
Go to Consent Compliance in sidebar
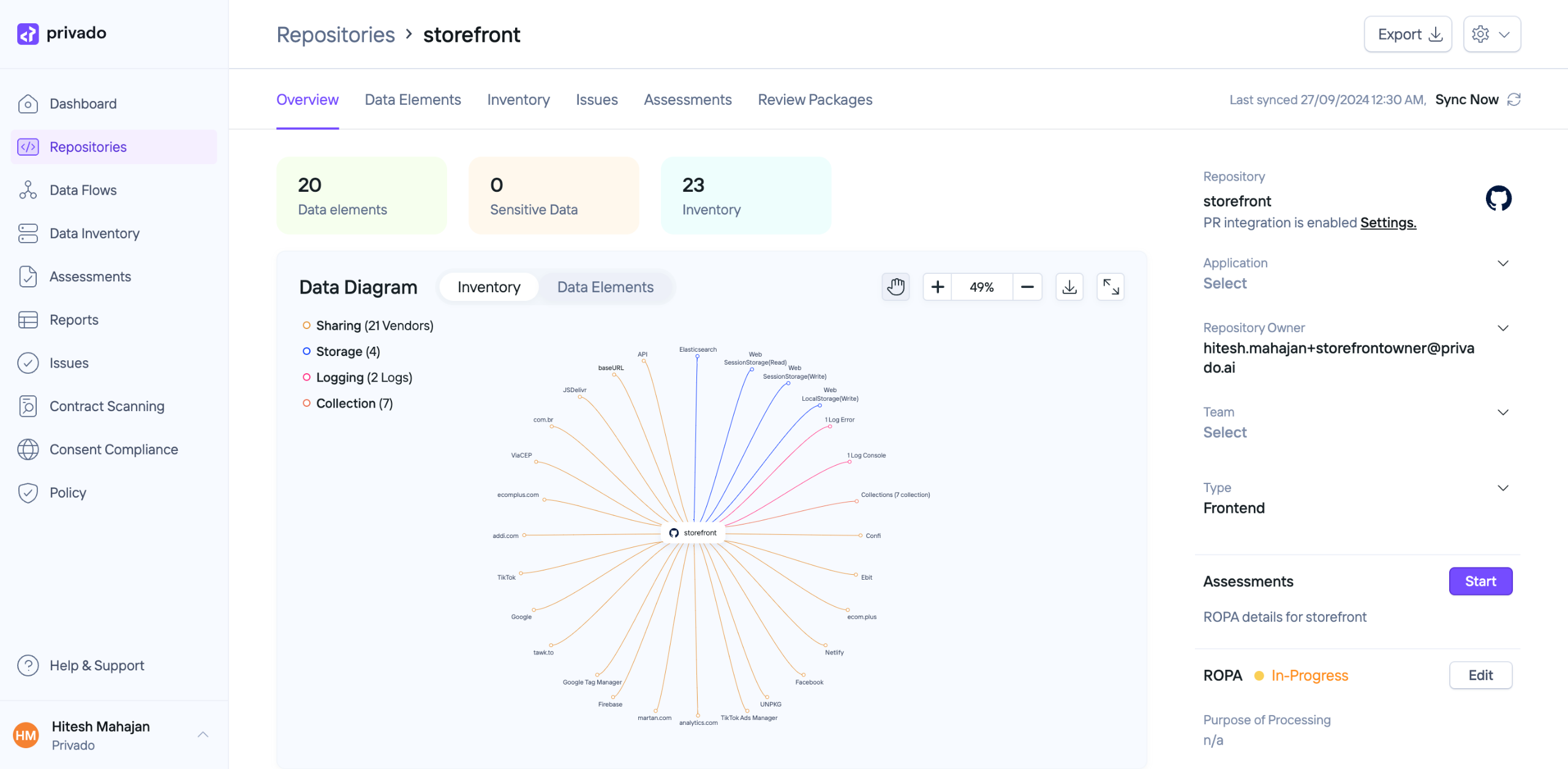coord(113,449)
